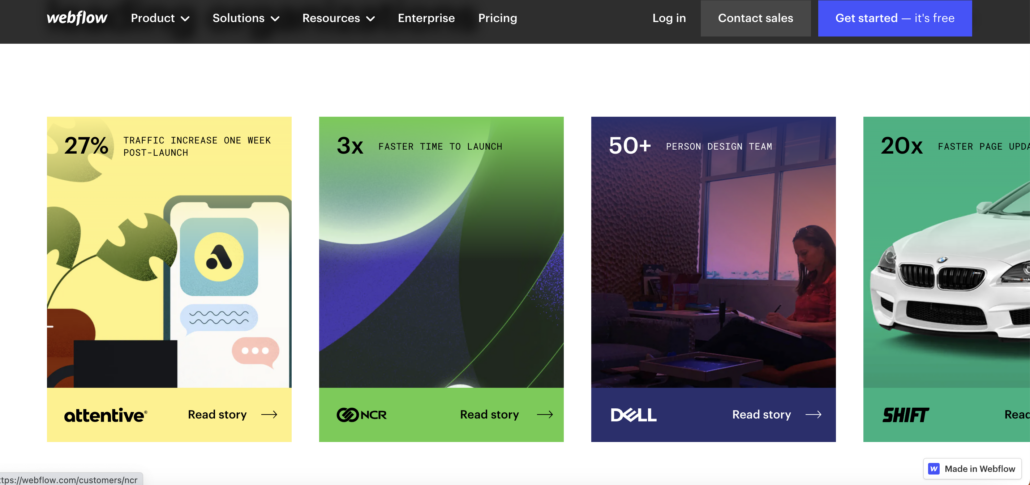Click the 50+ statistic on the Dell card

tap(629, 146)
